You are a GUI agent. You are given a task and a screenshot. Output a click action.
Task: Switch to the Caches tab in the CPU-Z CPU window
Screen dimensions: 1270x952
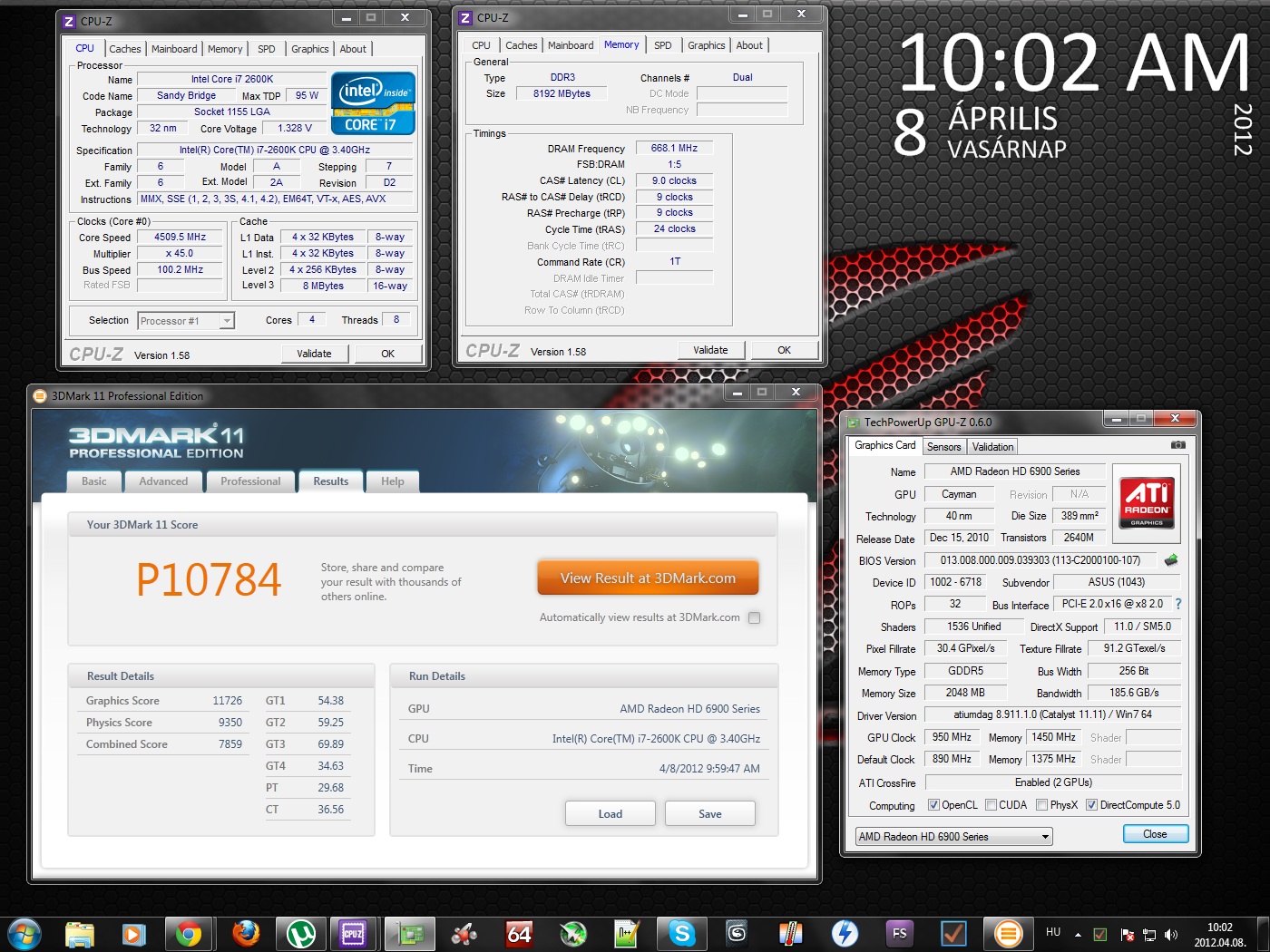125,49
